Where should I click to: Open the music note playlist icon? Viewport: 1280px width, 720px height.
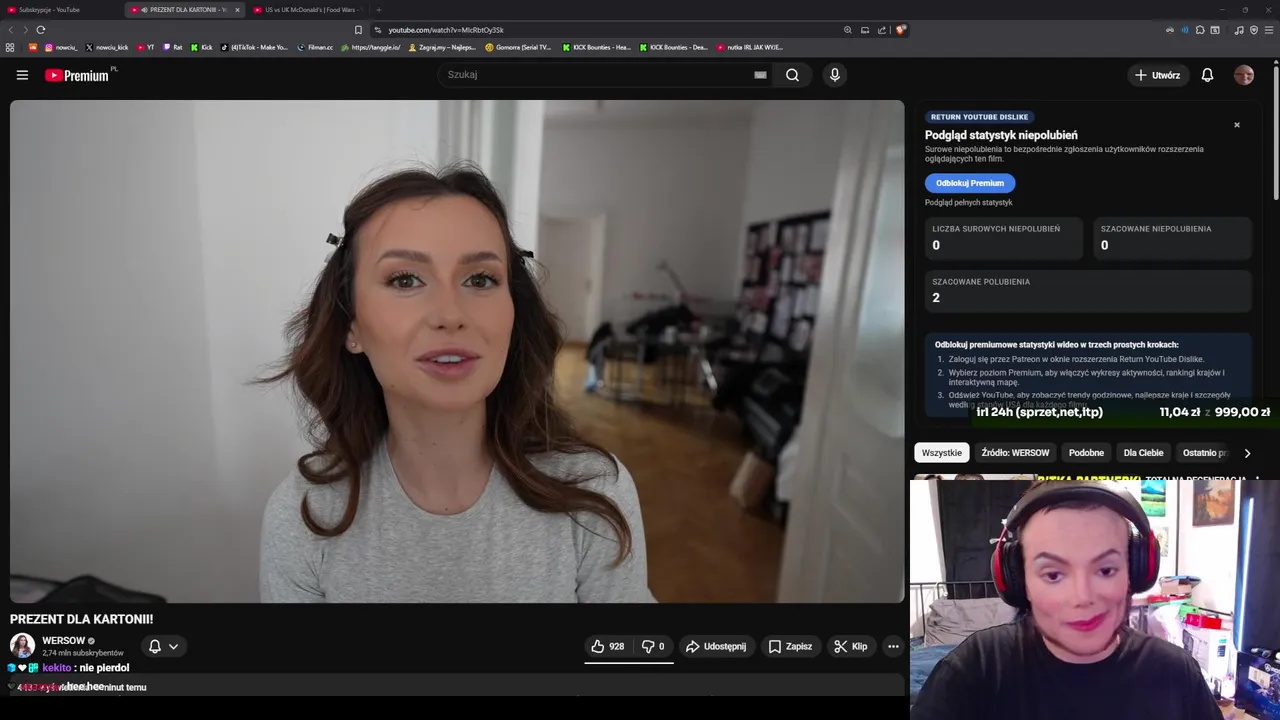click(x=1239, y=30)
